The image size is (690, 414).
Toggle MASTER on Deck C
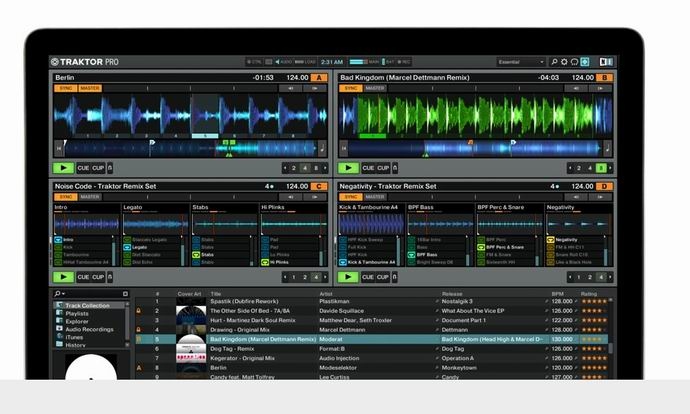pyautogui.click(x=90, y=197)
